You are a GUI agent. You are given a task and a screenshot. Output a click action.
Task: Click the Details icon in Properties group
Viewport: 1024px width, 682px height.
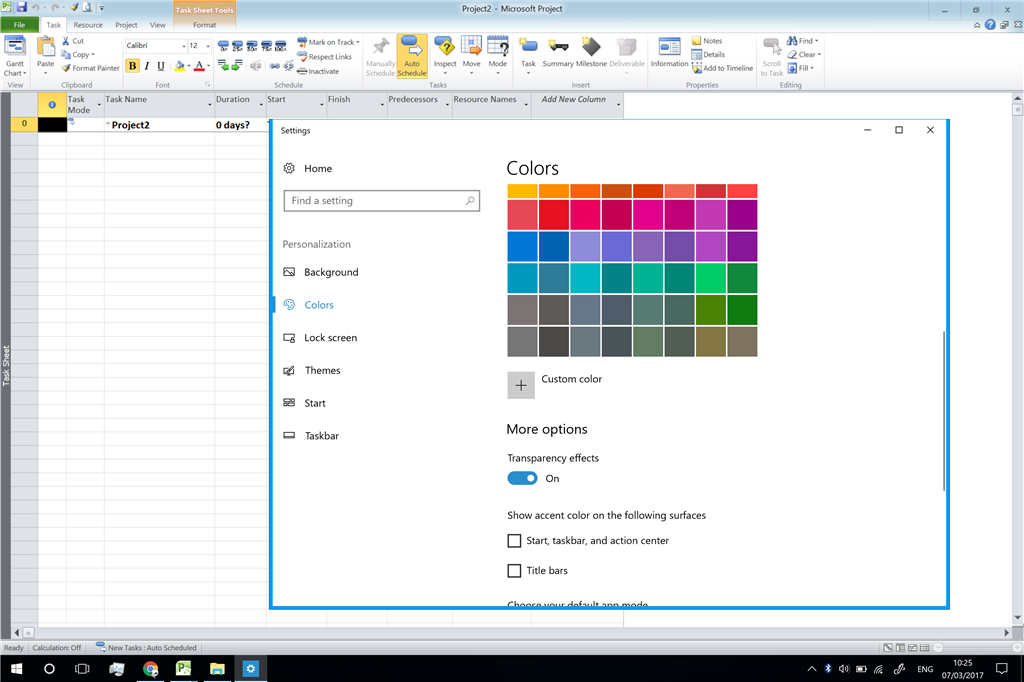(697, 55)
